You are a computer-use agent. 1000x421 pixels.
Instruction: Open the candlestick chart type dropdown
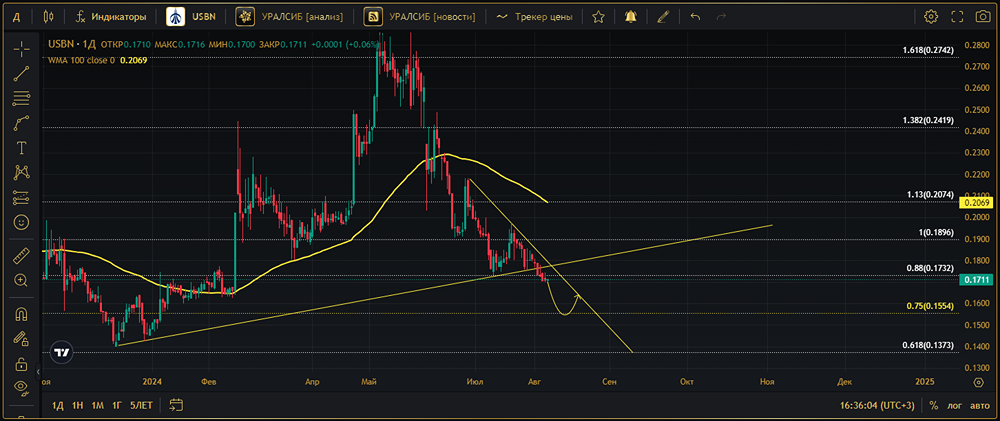coord(49,17)
